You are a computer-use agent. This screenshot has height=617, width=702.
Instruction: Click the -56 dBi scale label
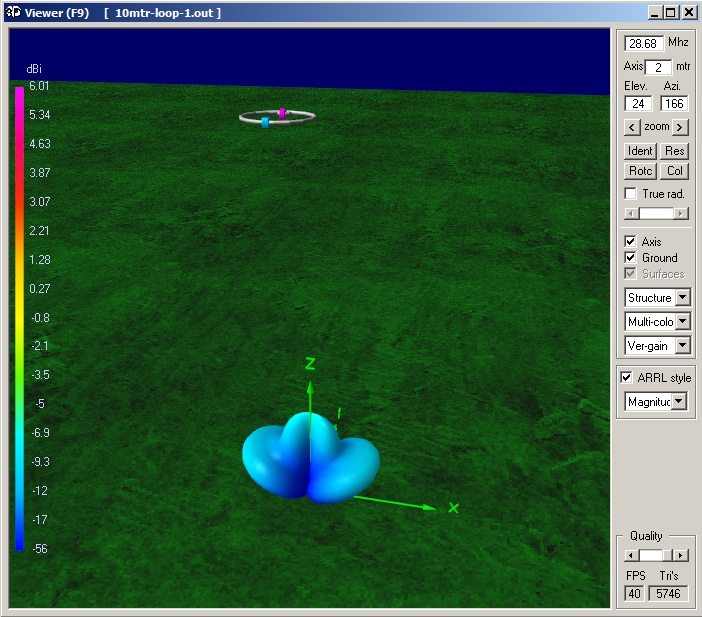click(40, 548)
